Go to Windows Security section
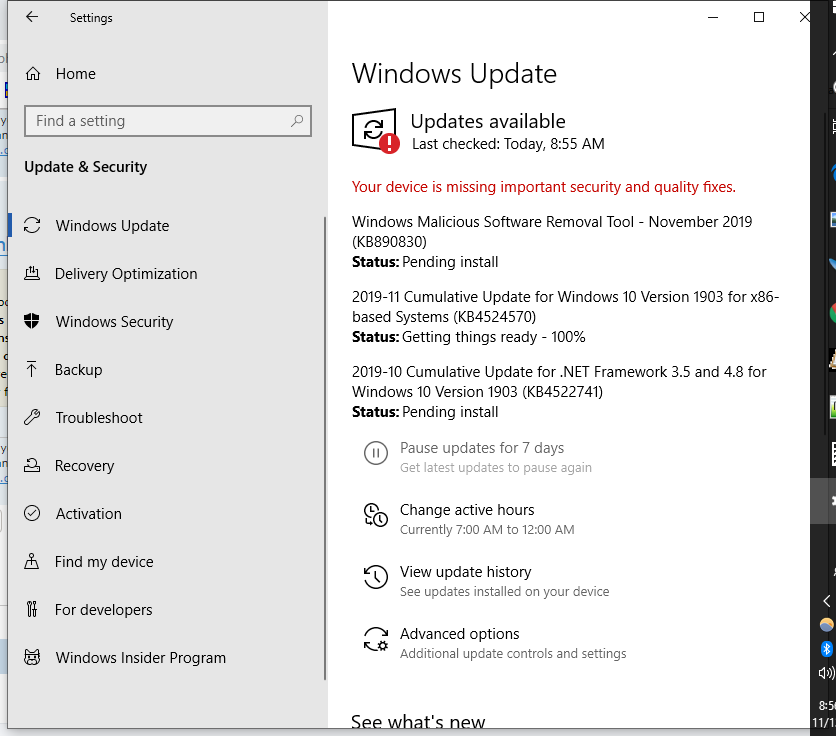 (x=115, y=322)
